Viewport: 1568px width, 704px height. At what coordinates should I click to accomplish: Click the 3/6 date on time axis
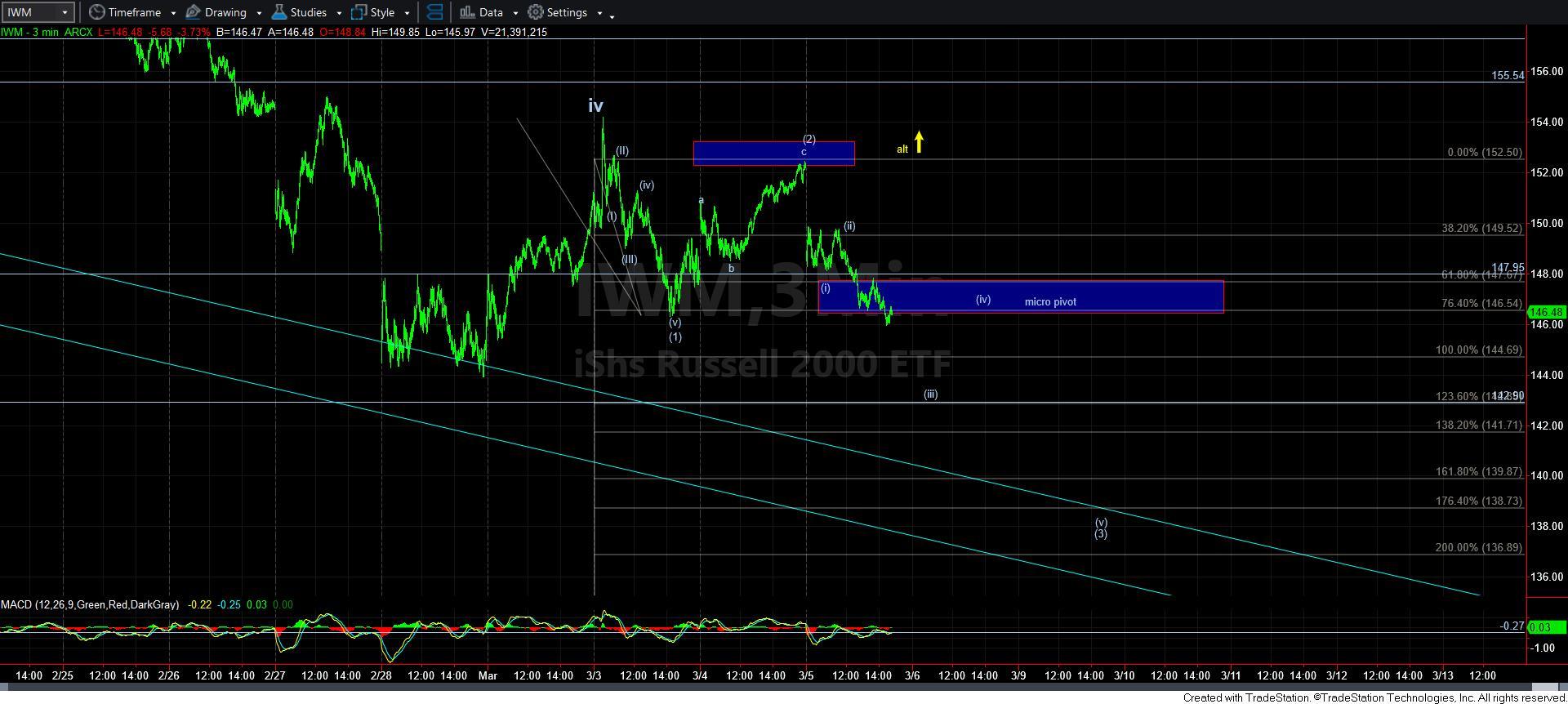[x=912, y=675]
